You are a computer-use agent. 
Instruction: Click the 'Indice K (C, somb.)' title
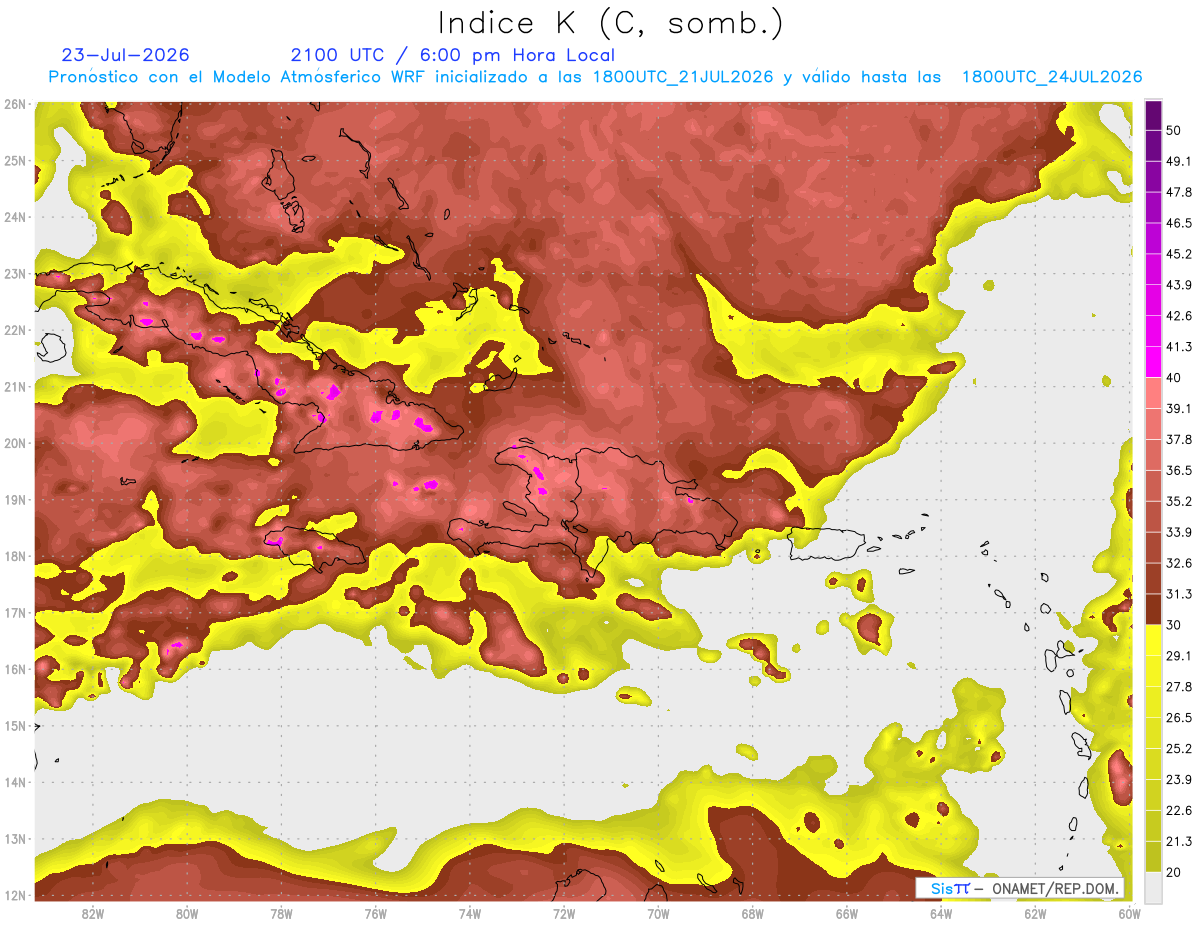(x=611, y=23)
